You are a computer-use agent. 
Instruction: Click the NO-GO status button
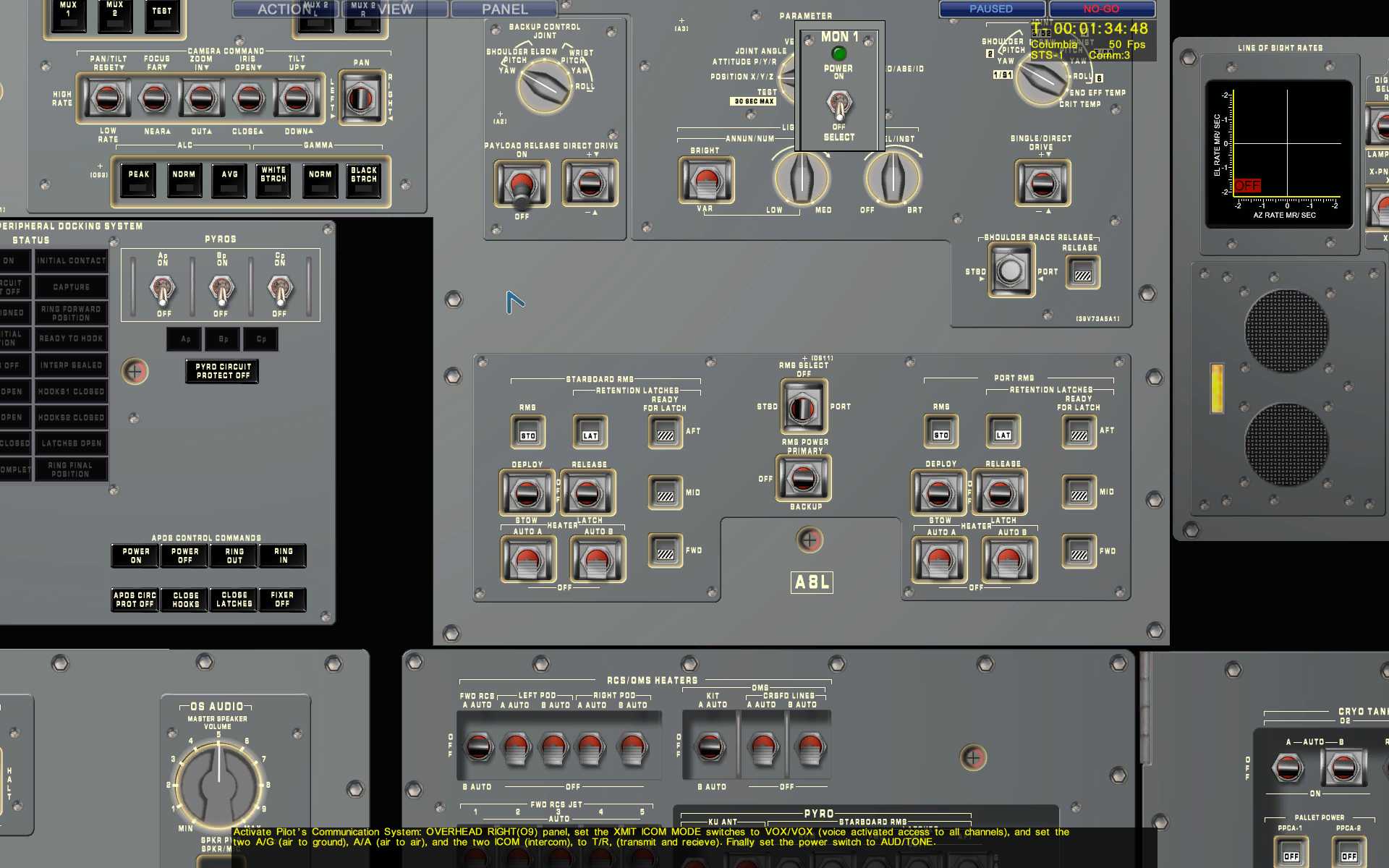(1101, 9)
